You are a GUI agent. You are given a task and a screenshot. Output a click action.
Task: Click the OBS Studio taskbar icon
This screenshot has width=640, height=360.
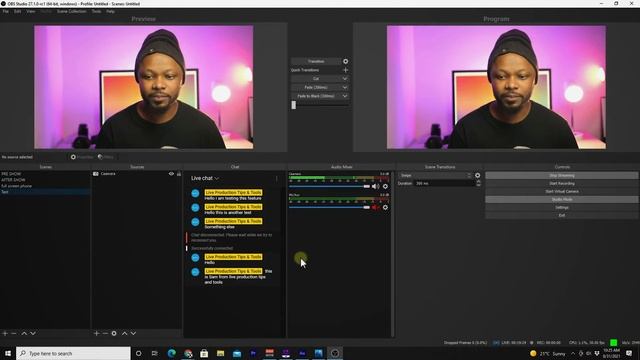tap(335, 353)
